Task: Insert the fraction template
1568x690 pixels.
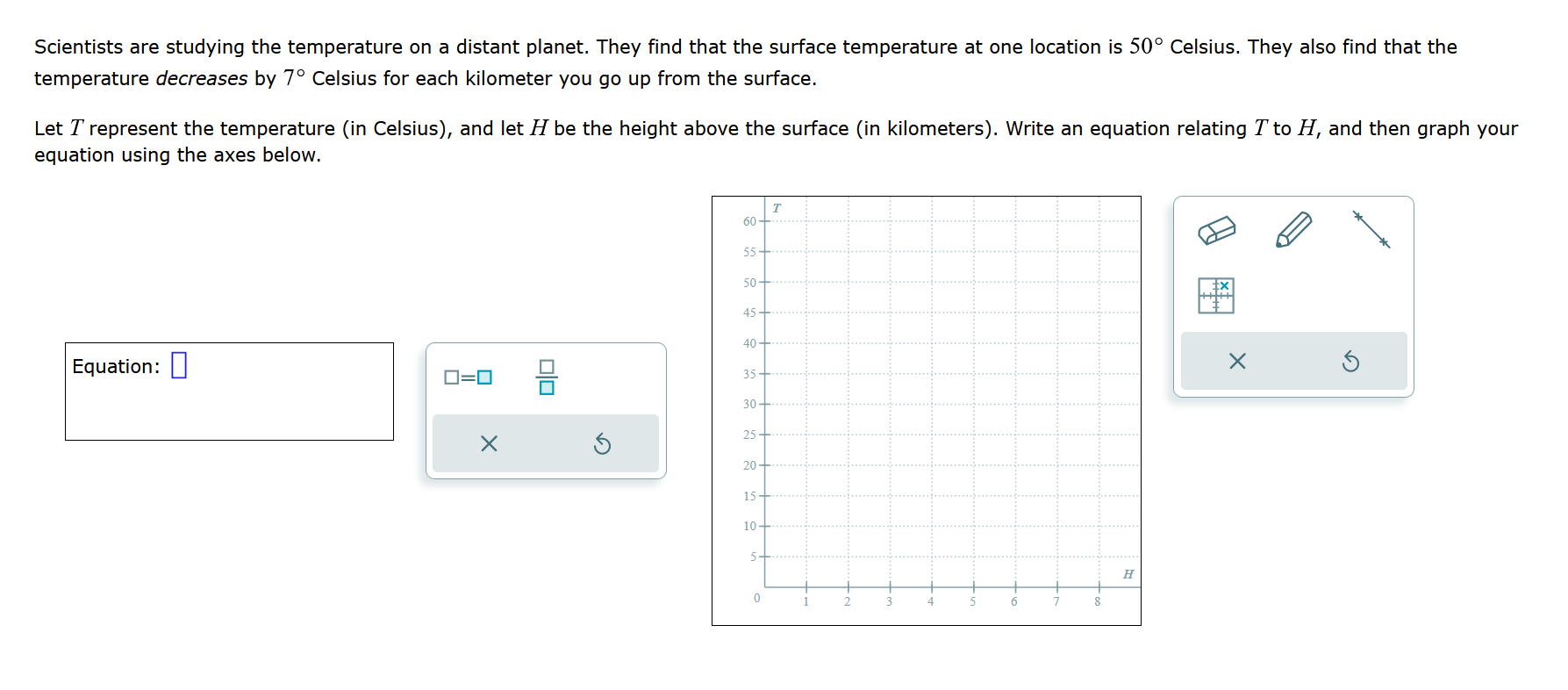Action: click(x=546, y=377)
